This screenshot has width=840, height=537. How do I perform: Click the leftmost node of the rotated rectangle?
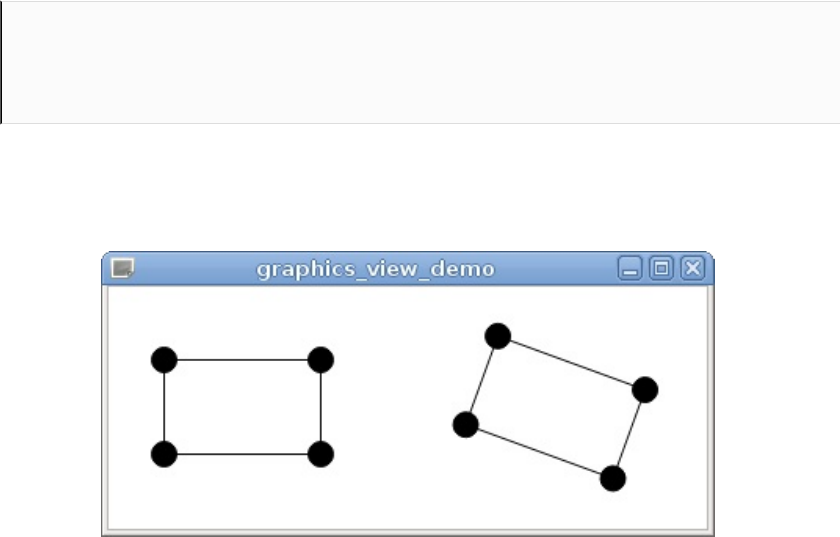(465, 425)
